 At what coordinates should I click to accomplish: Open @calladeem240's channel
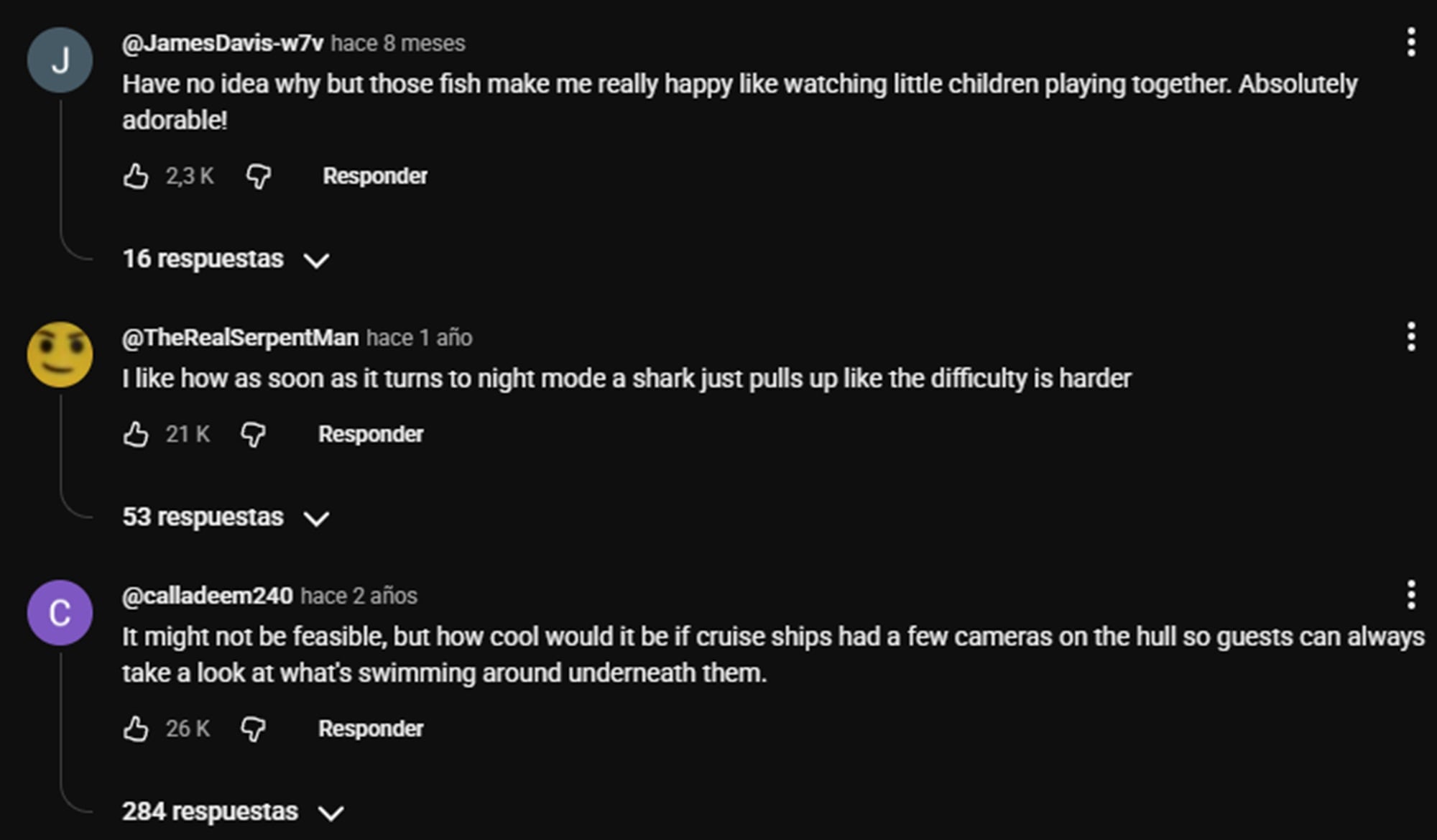coord(207,595)
